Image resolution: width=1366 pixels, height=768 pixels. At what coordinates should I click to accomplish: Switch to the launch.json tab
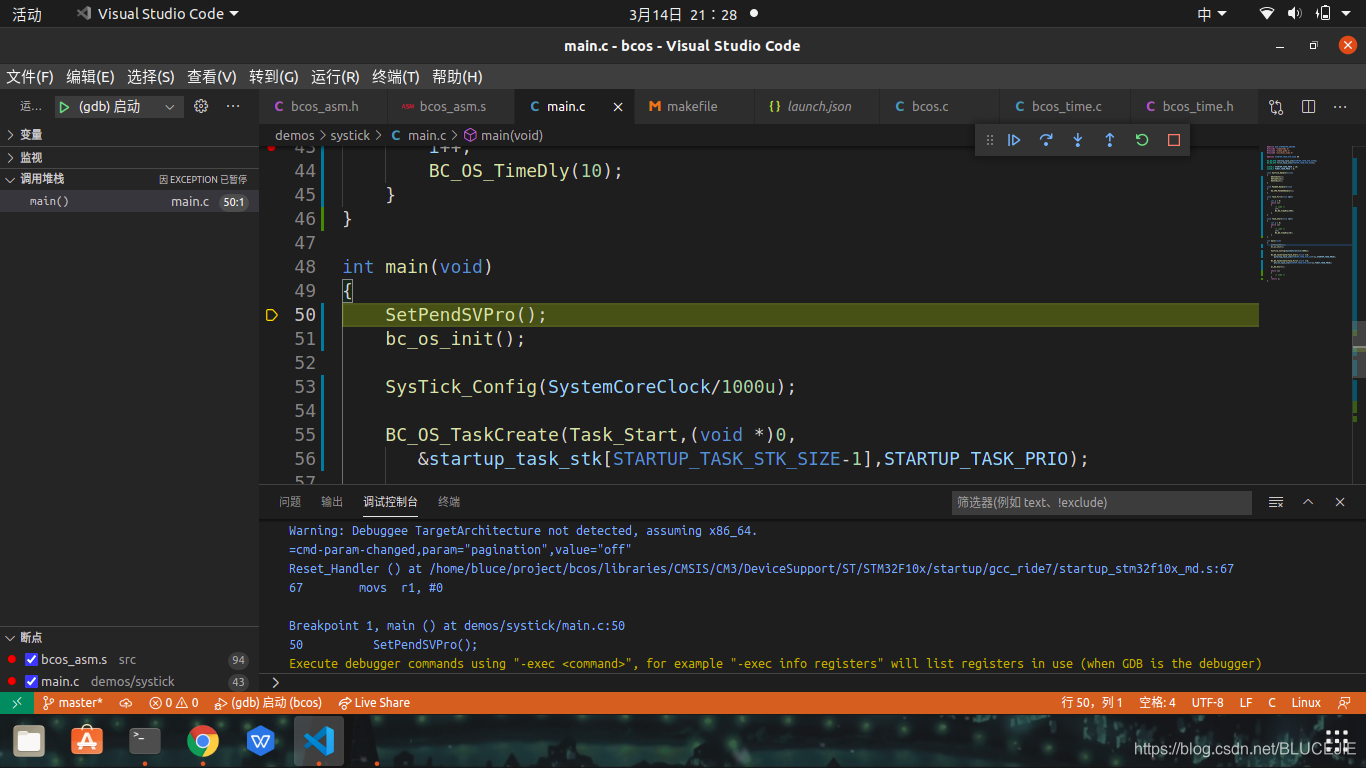(819, 106)
